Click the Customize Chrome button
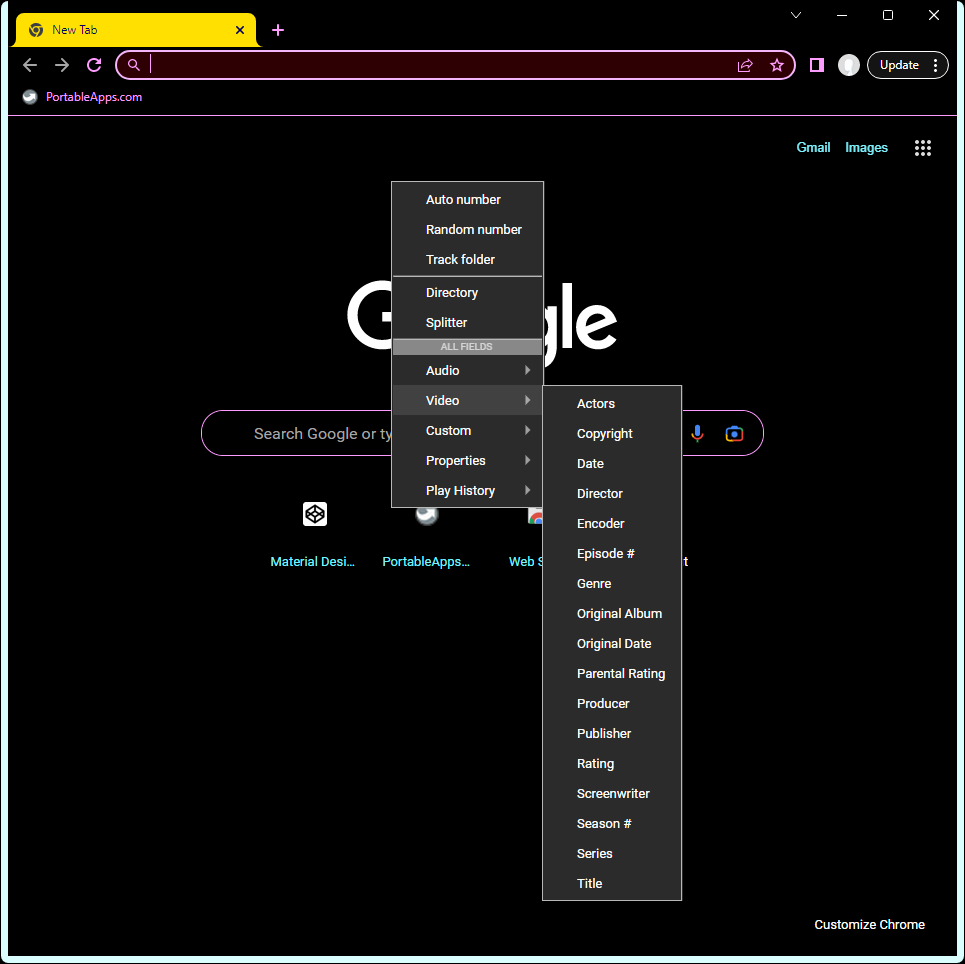The image size is (965, 964). click(x=869, y=925)
